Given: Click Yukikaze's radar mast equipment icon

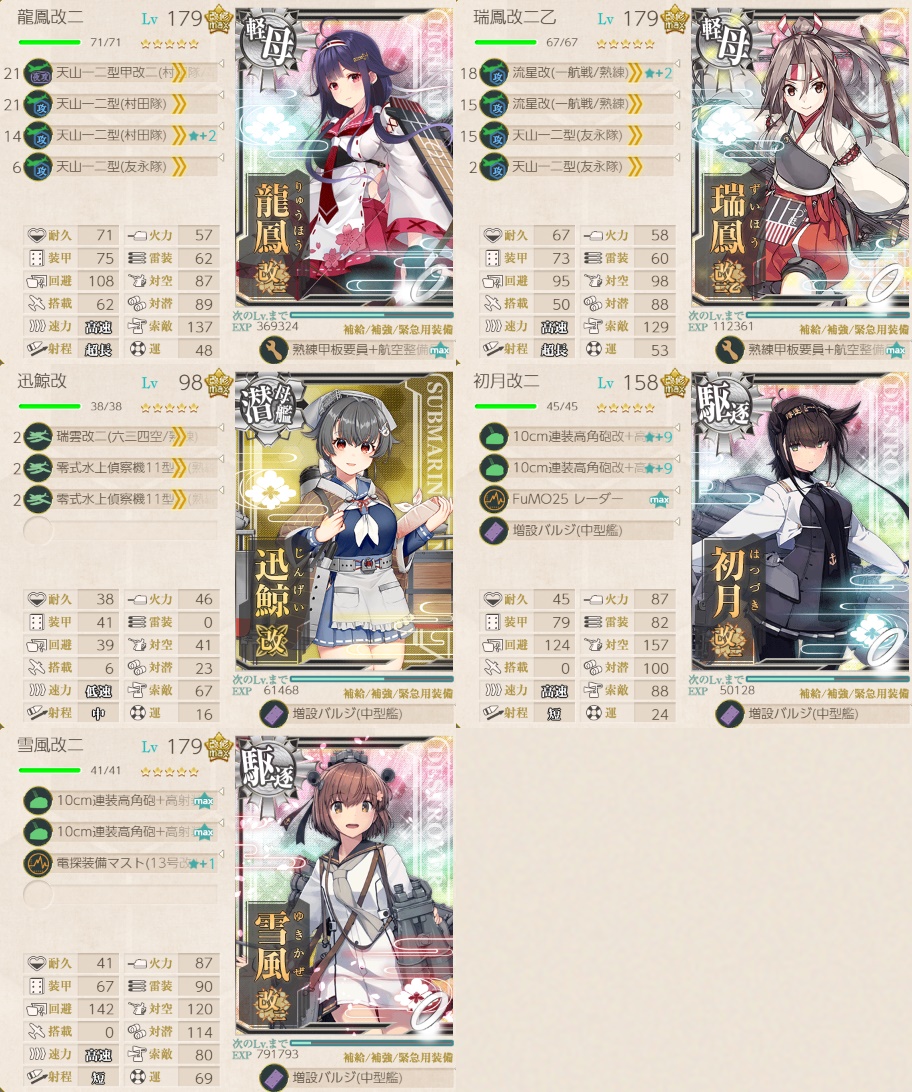Looking at the screenshot, I should coord(38,863).
